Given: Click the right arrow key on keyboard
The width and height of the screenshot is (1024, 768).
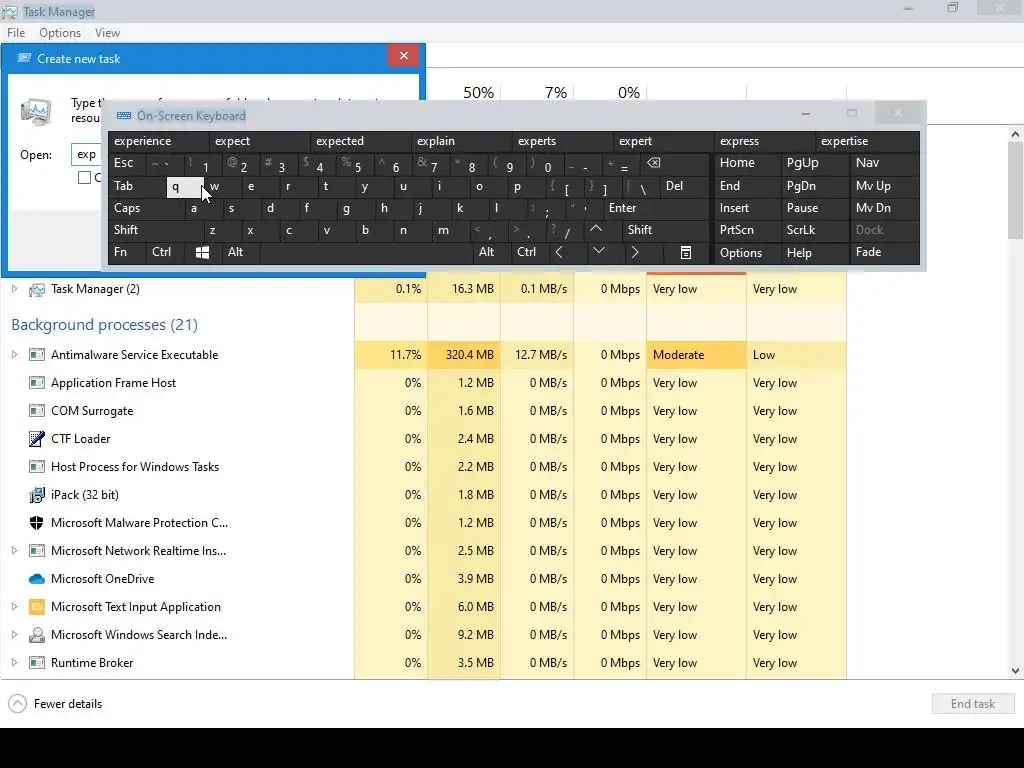Looking at the screenshot, I should (x=635, y=253).
